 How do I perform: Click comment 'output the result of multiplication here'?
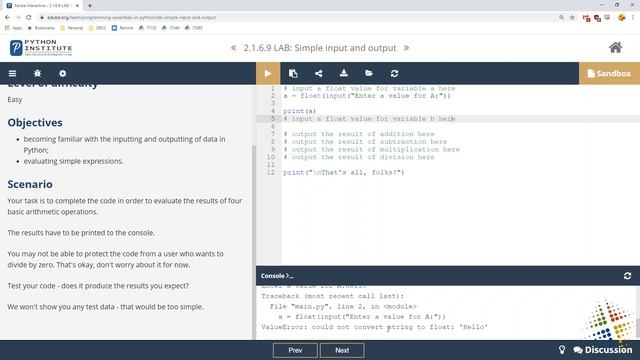[372, 149]
